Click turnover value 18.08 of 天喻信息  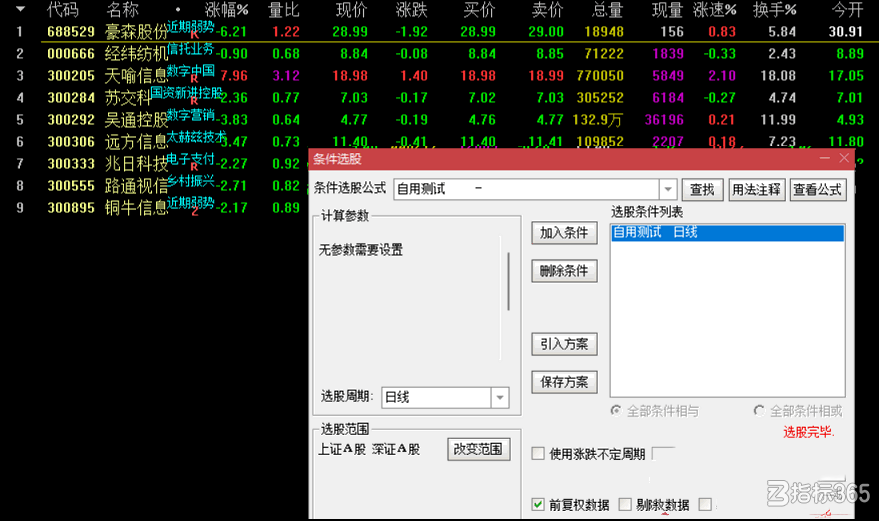point(778,76)
